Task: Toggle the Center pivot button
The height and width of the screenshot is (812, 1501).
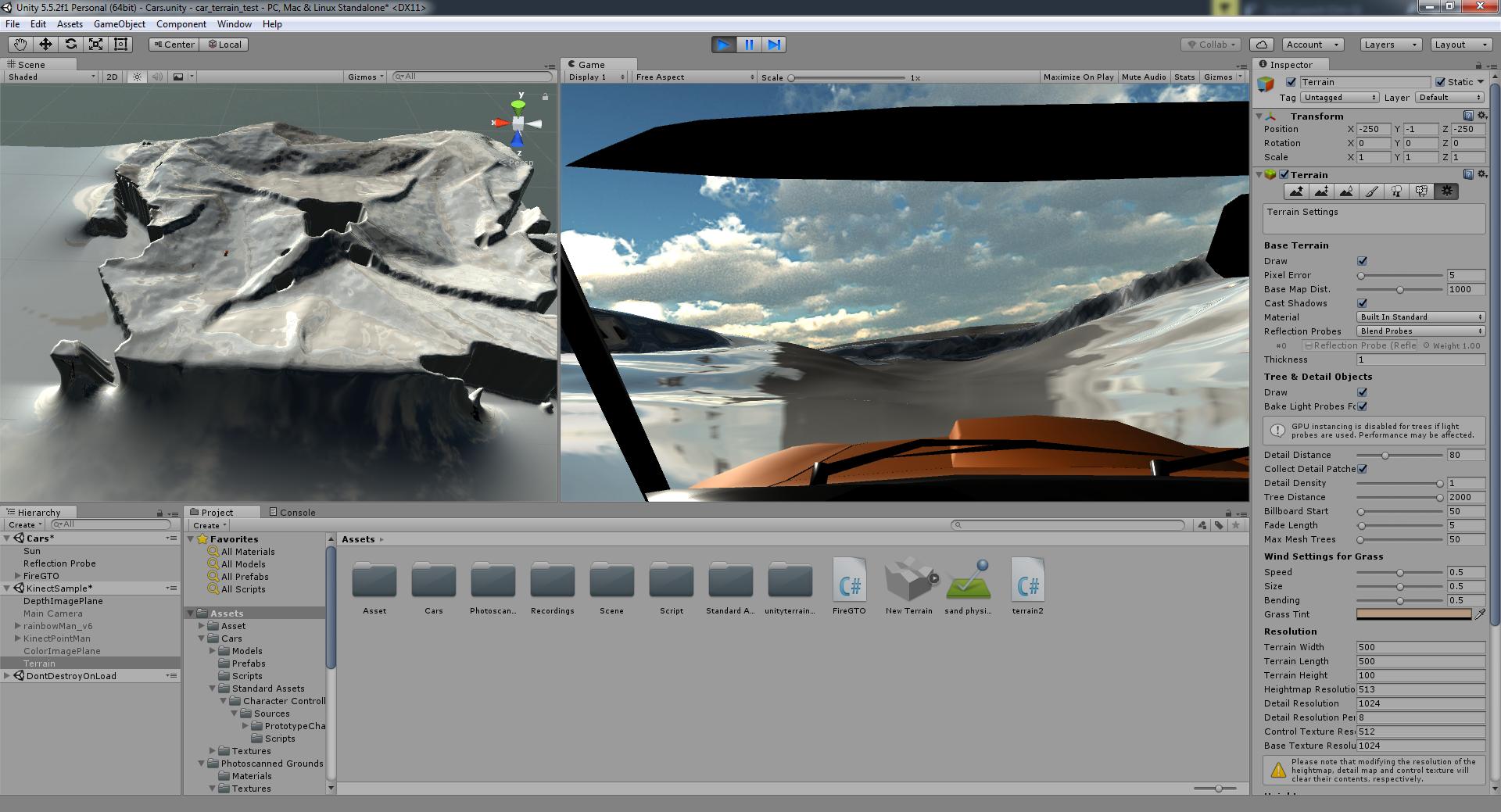Action: tap(174, 45)
